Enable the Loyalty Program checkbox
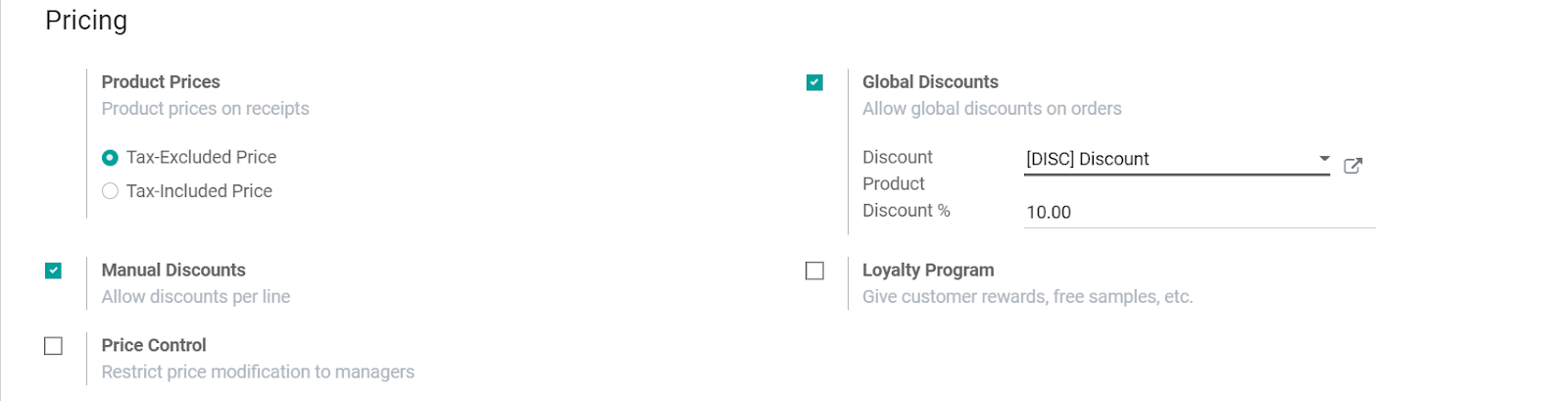Image resolution: width=1568 pixels, height=401 pixels. 814,271
